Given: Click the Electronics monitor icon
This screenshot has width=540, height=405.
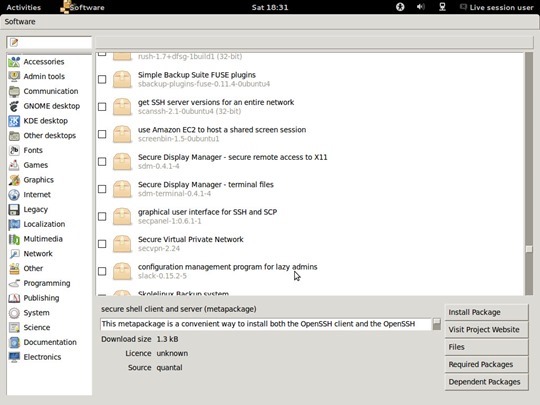Looking at the screenshot, I should 14,357.
